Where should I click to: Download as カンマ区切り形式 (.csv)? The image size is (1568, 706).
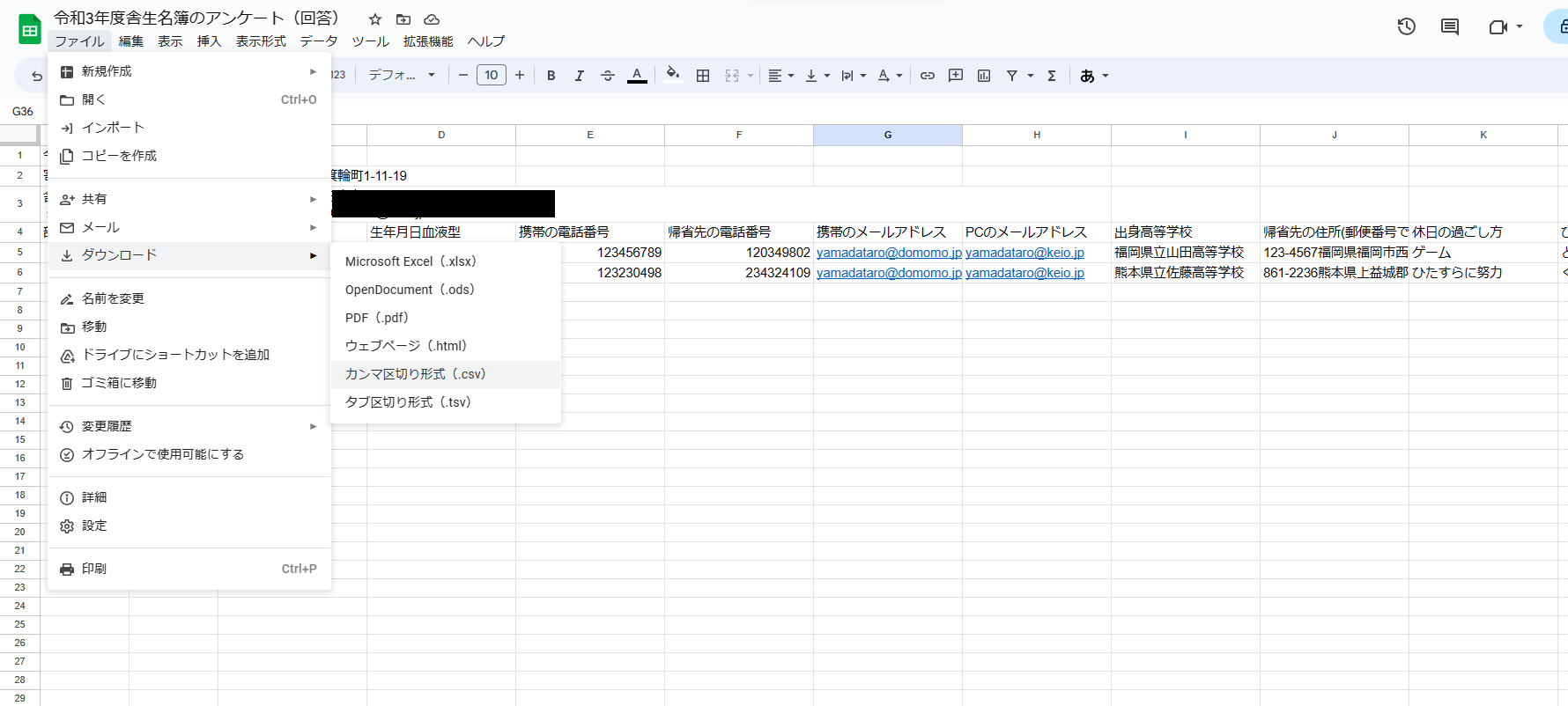pyautogui.click(x=446, y=374)
